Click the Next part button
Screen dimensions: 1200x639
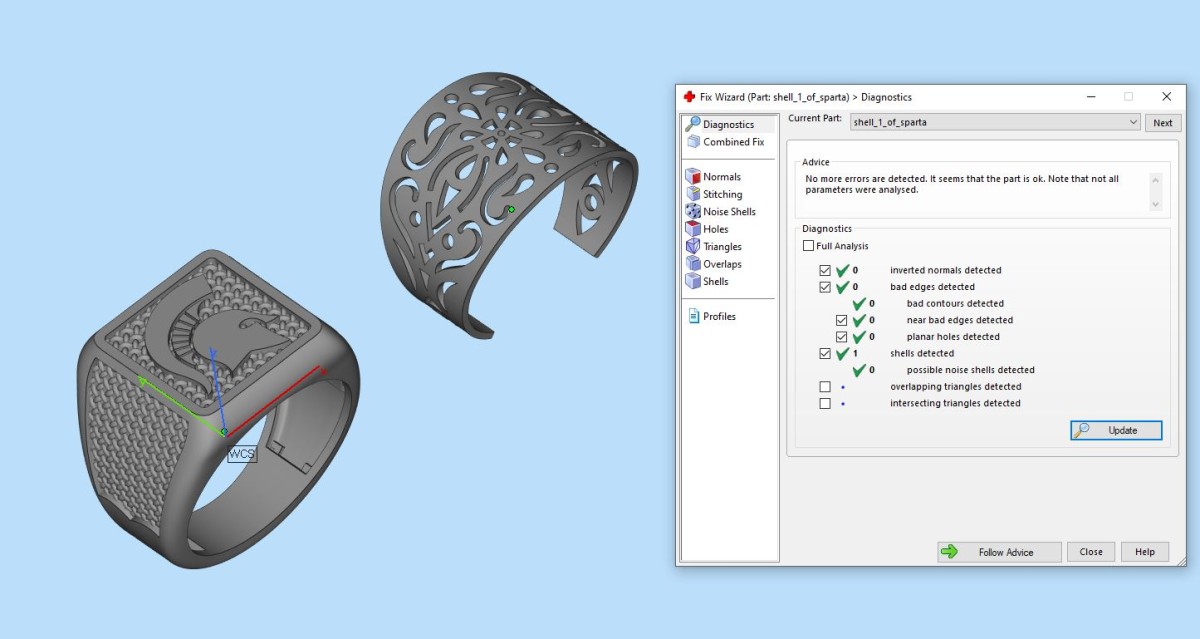1162,123
